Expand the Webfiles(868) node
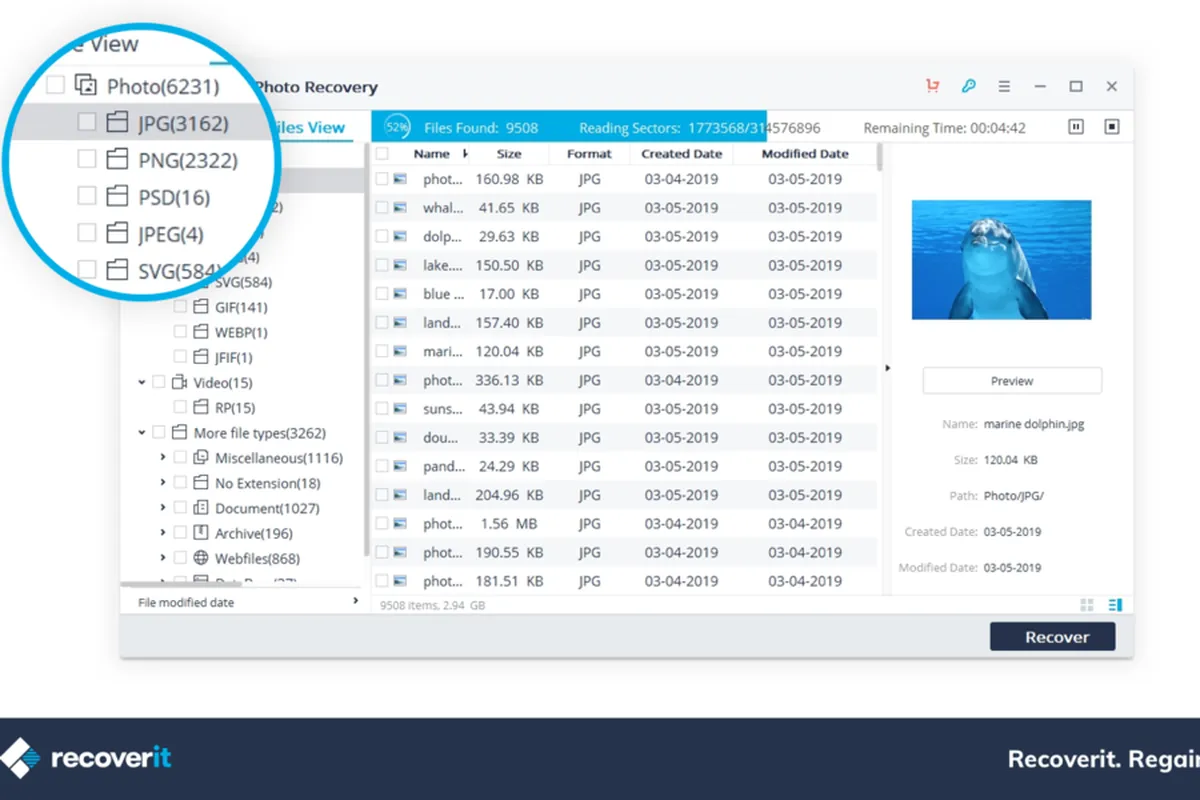Screen dimensions: 1200x800 point(162,558)
